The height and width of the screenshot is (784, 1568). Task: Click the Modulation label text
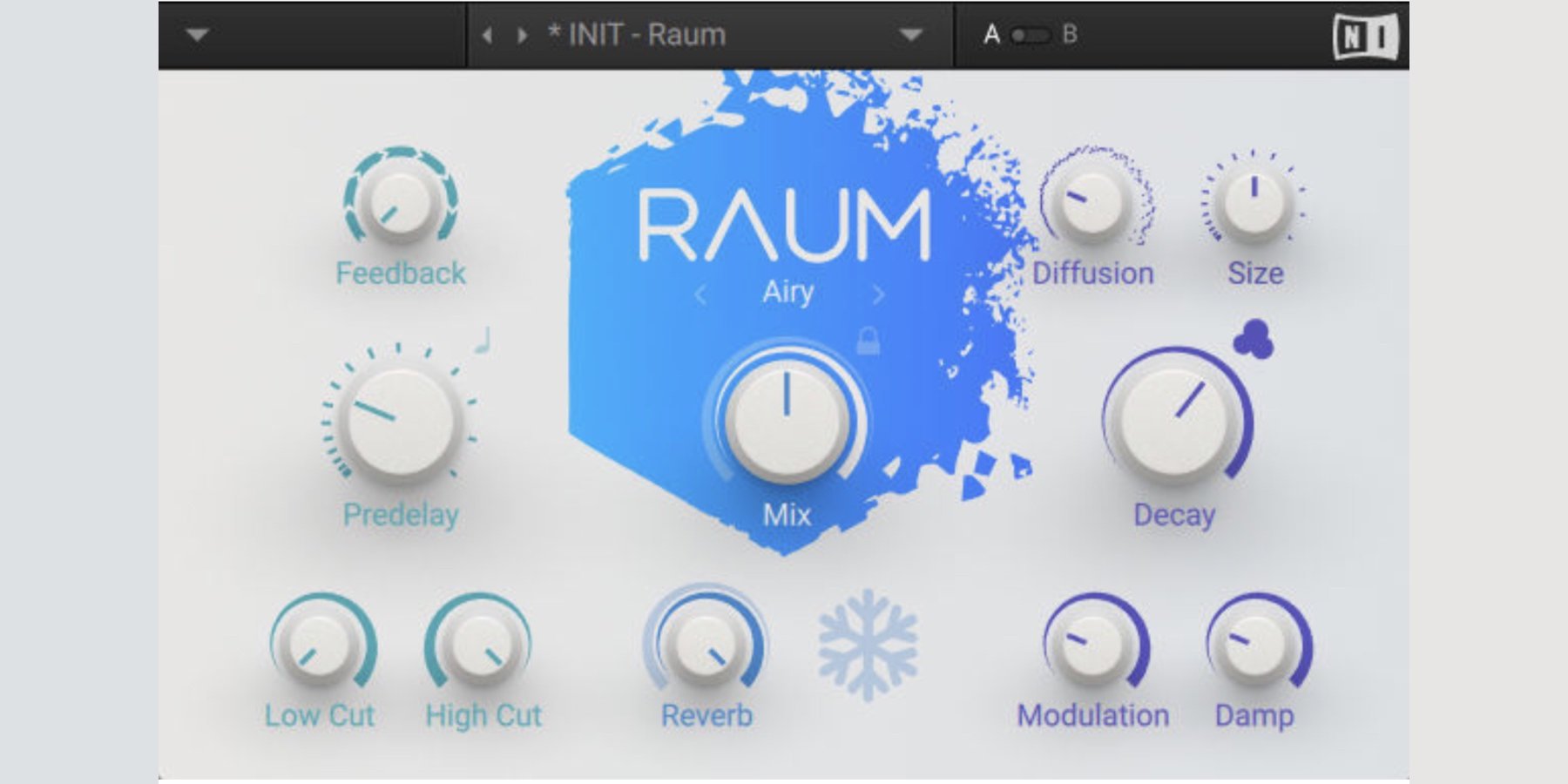pyautogui.click(x=1093, y=715)
